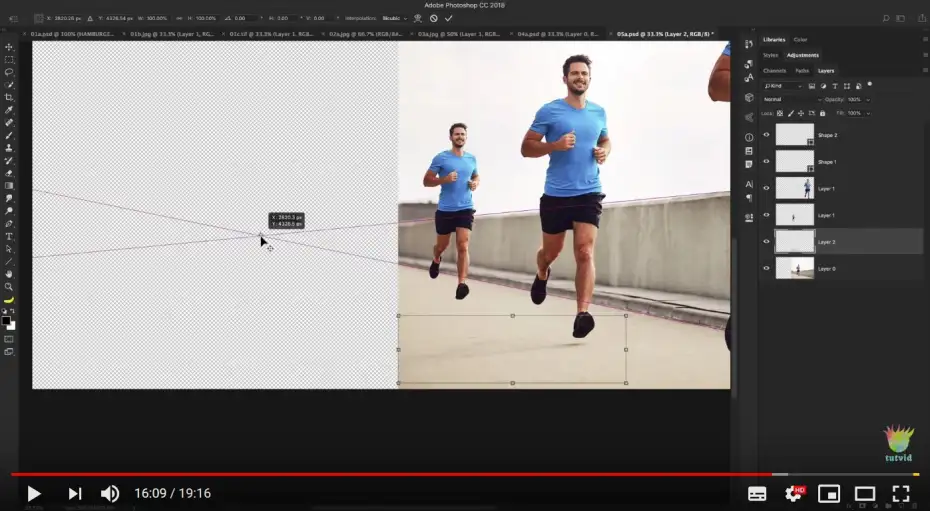The width and height of the screenshot is (930, 511).
Task: Select the Move tool
Action: point(9,47)
